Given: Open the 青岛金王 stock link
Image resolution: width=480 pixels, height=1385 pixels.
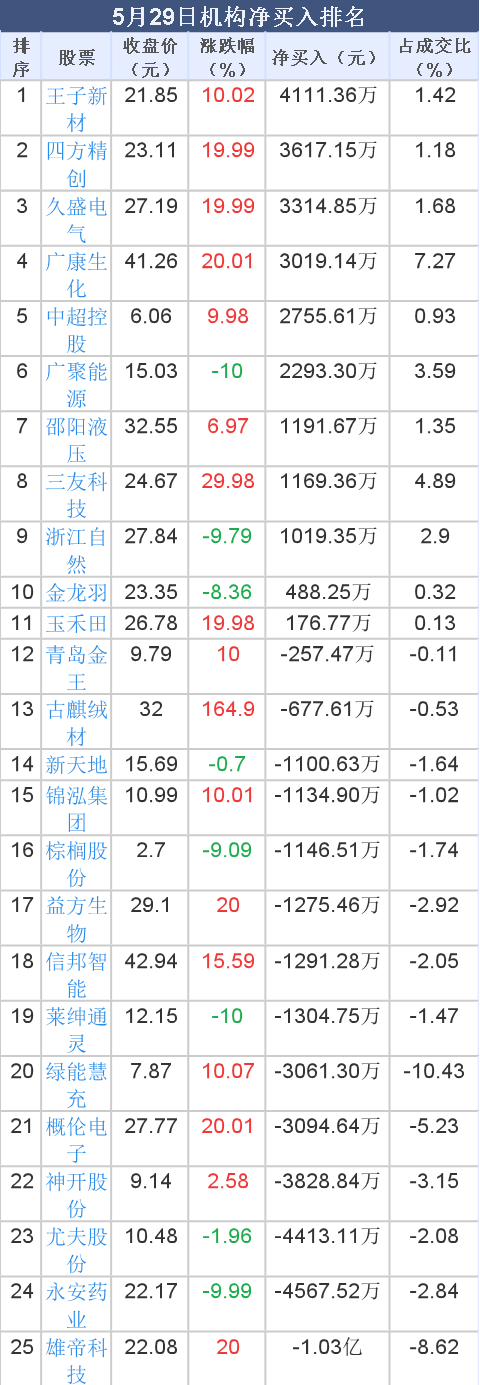Looking at the screenshot, I should pos(77,668).
